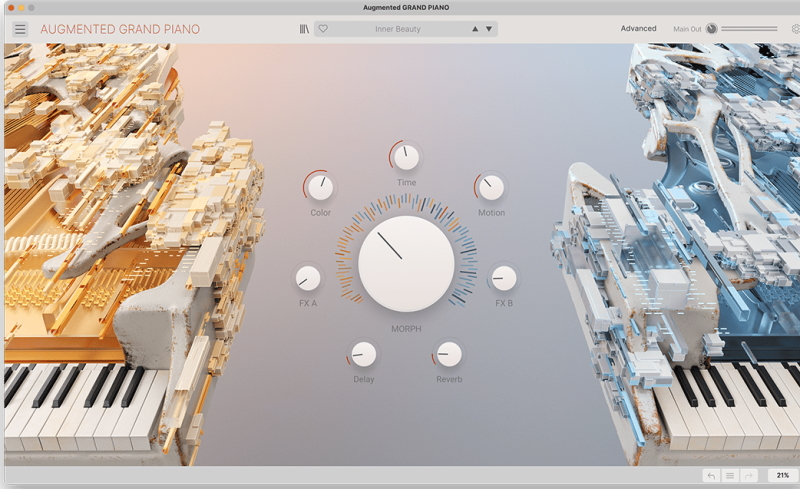Click the large MORPH knob
Image resolution: width=800 pixels, height=489 pixels.
[x=406, y=264]
